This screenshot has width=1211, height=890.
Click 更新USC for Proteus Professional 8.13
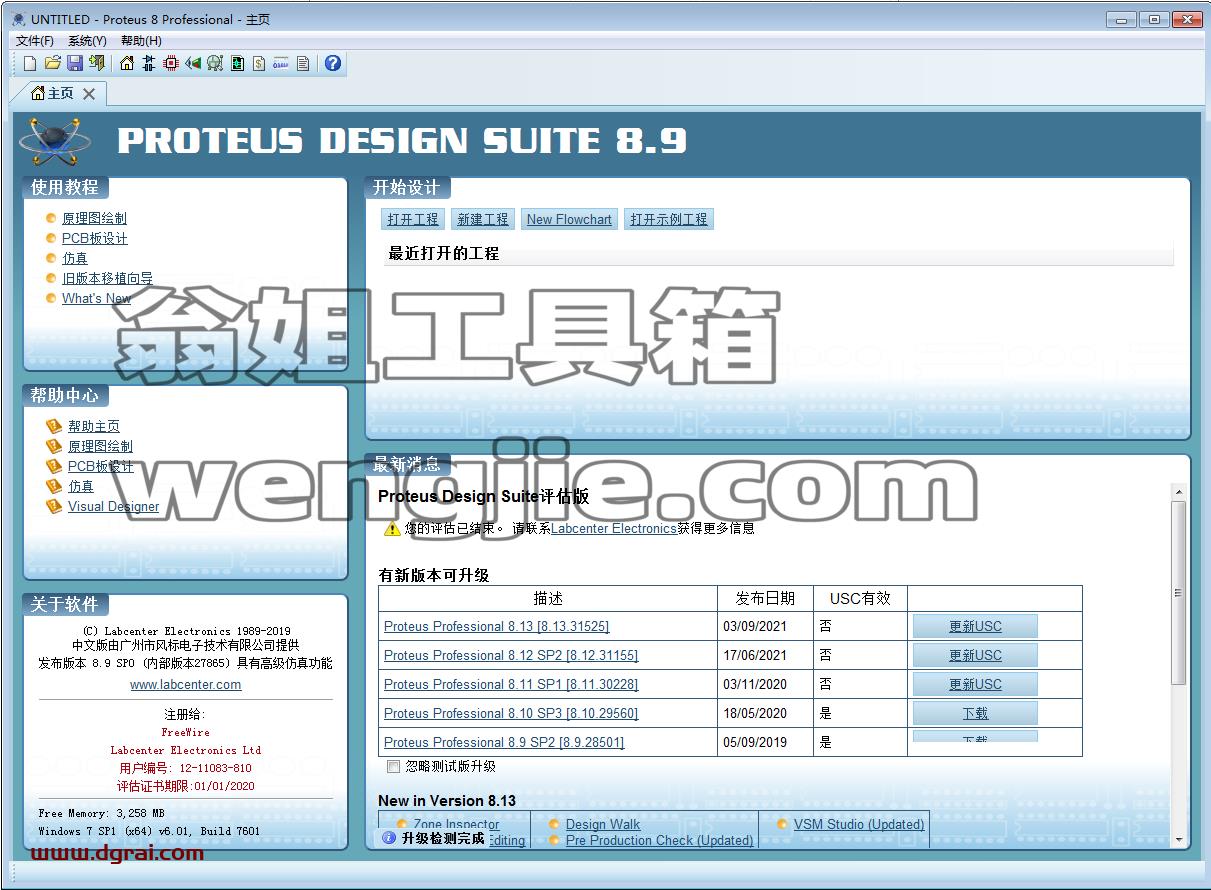click(x=975, y=626)
